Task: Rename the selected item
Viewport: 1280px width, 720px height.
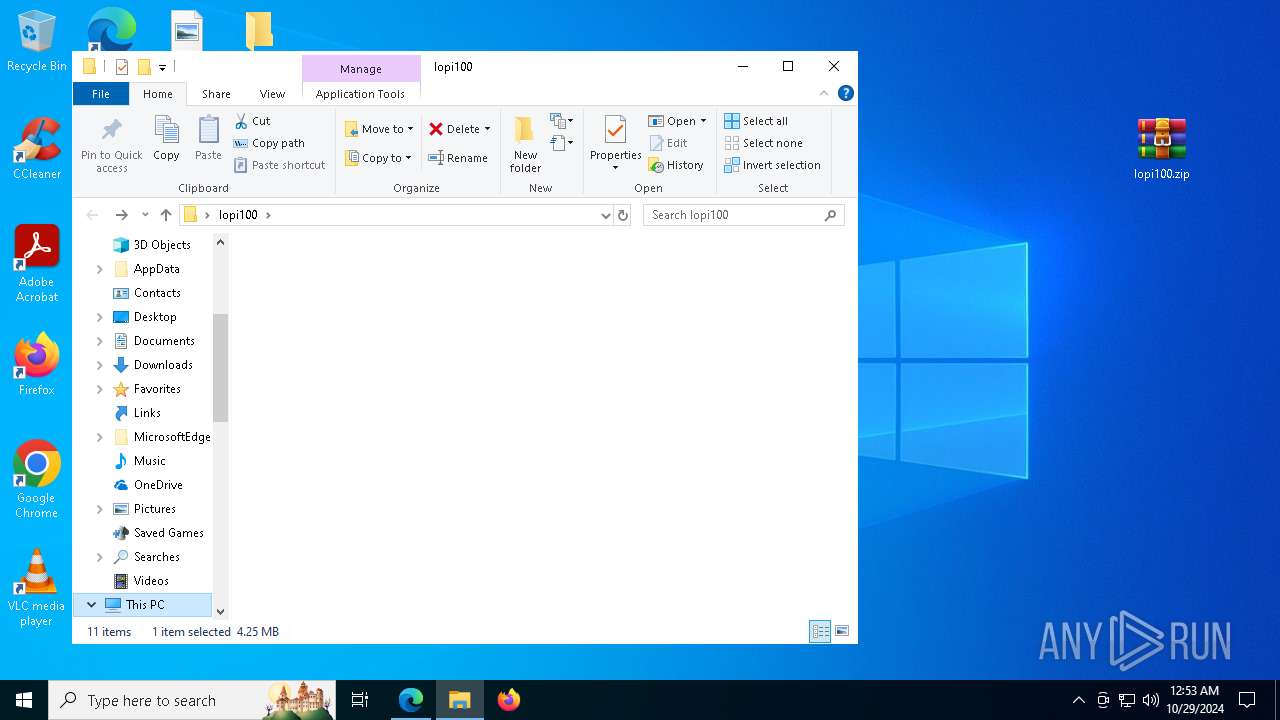Action: 458,158
